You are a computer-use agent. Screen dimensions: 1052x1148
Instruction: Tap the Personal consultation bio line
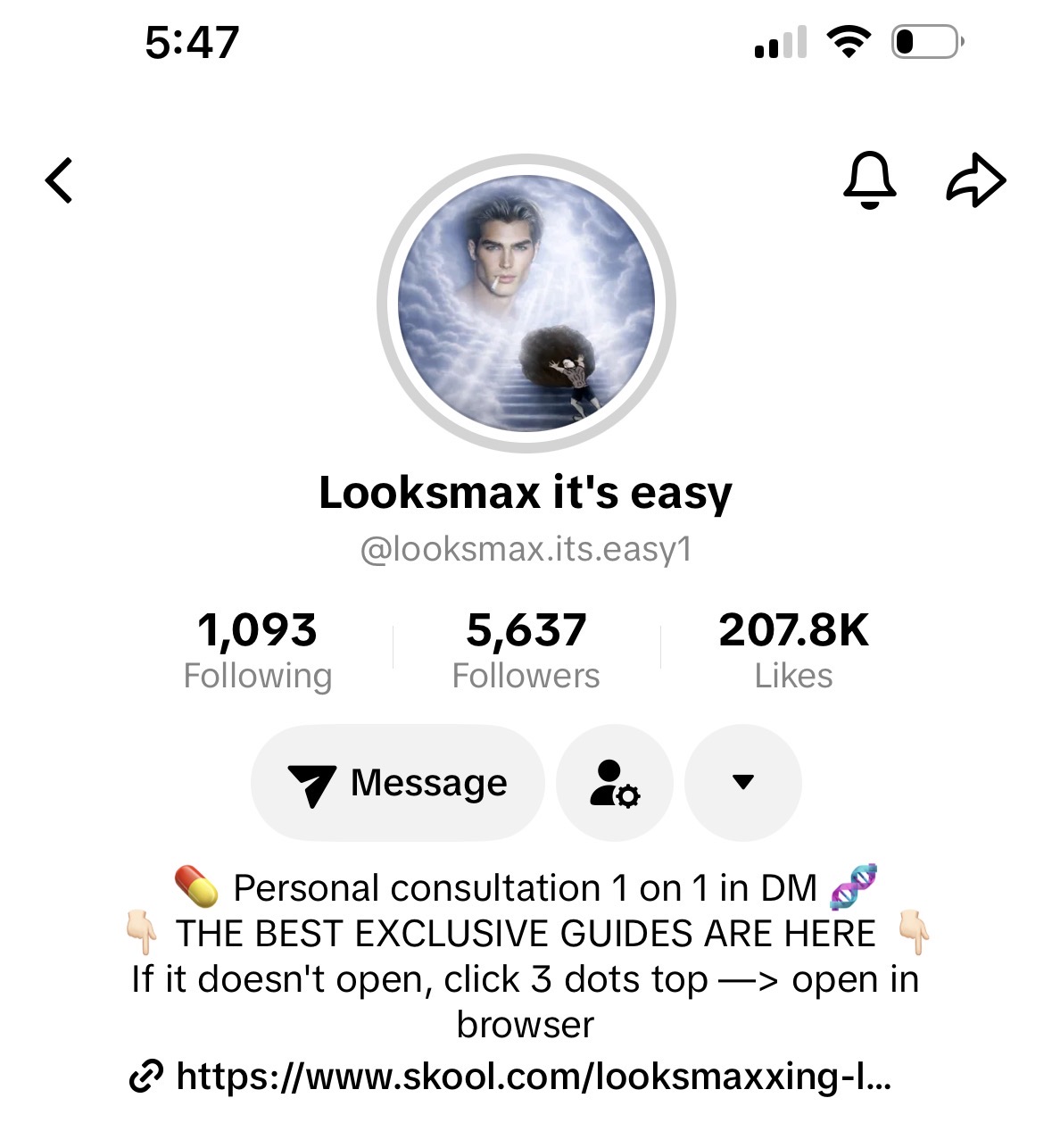(525, 888)
